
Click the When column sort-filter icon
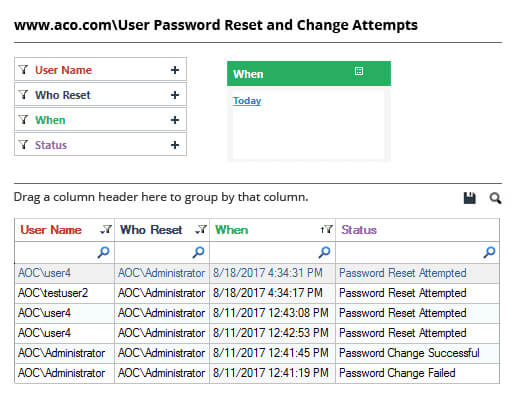coord(326,229)
